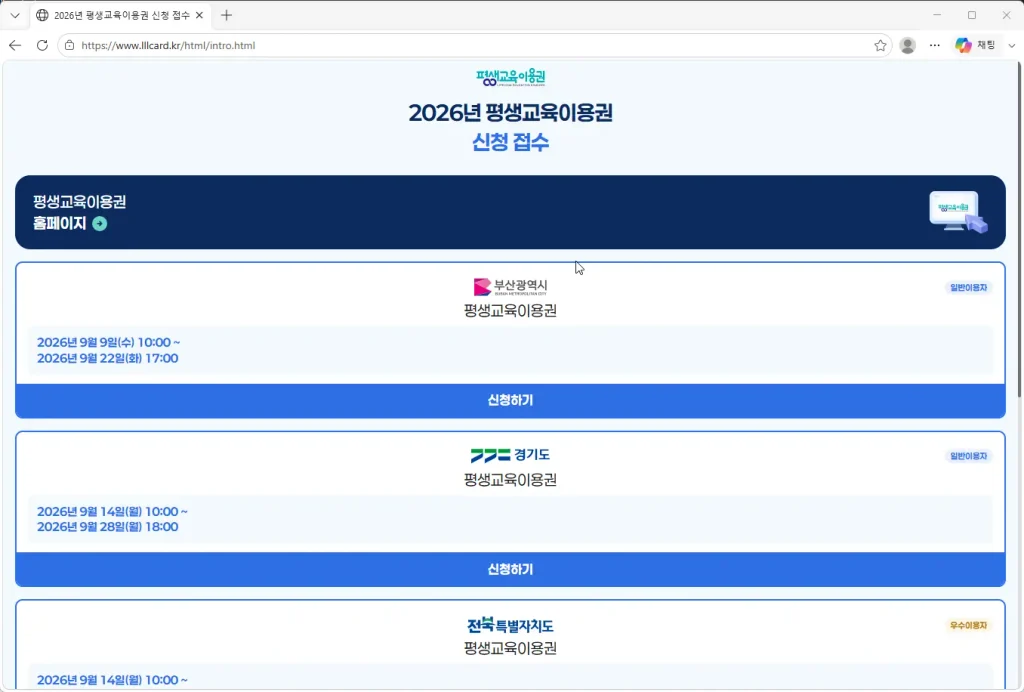Click the browser back arrow

coord(15,45)
